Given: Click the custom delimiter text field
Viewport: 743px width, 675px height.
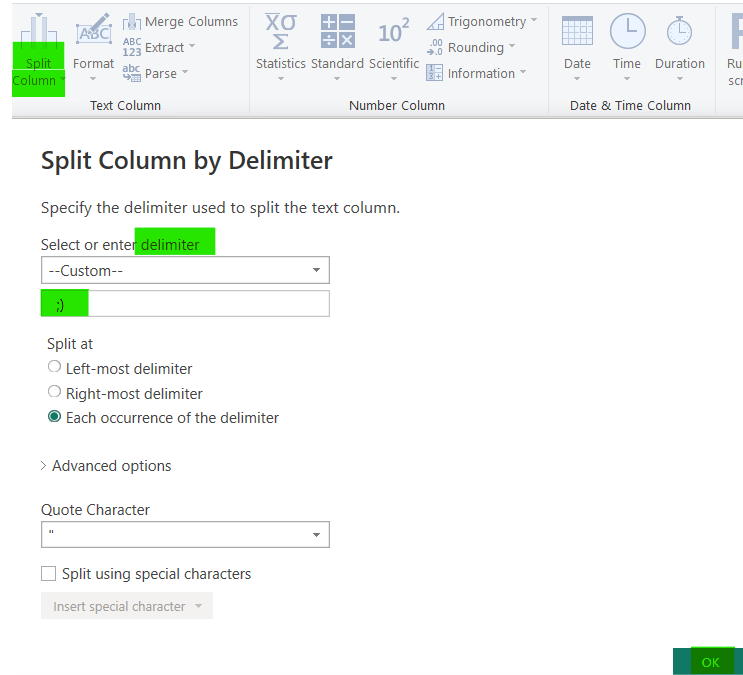Looking at the screenshot, I should click(x=185, y=303).
